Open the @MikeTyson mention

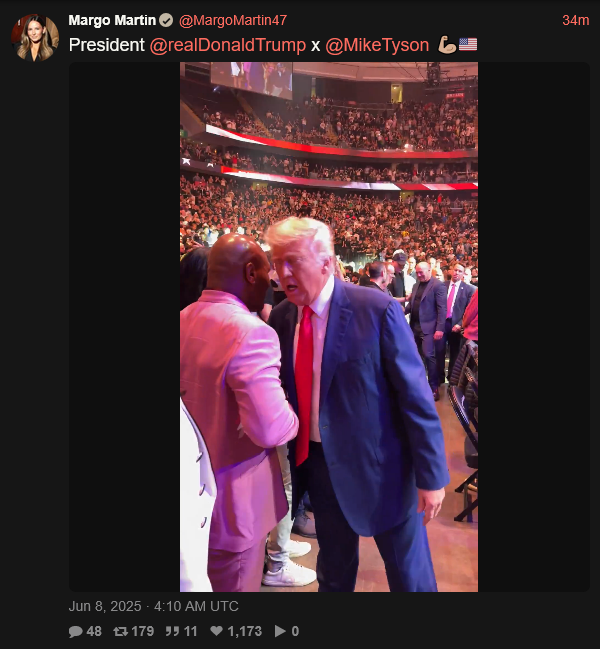[x=377, y=45]
